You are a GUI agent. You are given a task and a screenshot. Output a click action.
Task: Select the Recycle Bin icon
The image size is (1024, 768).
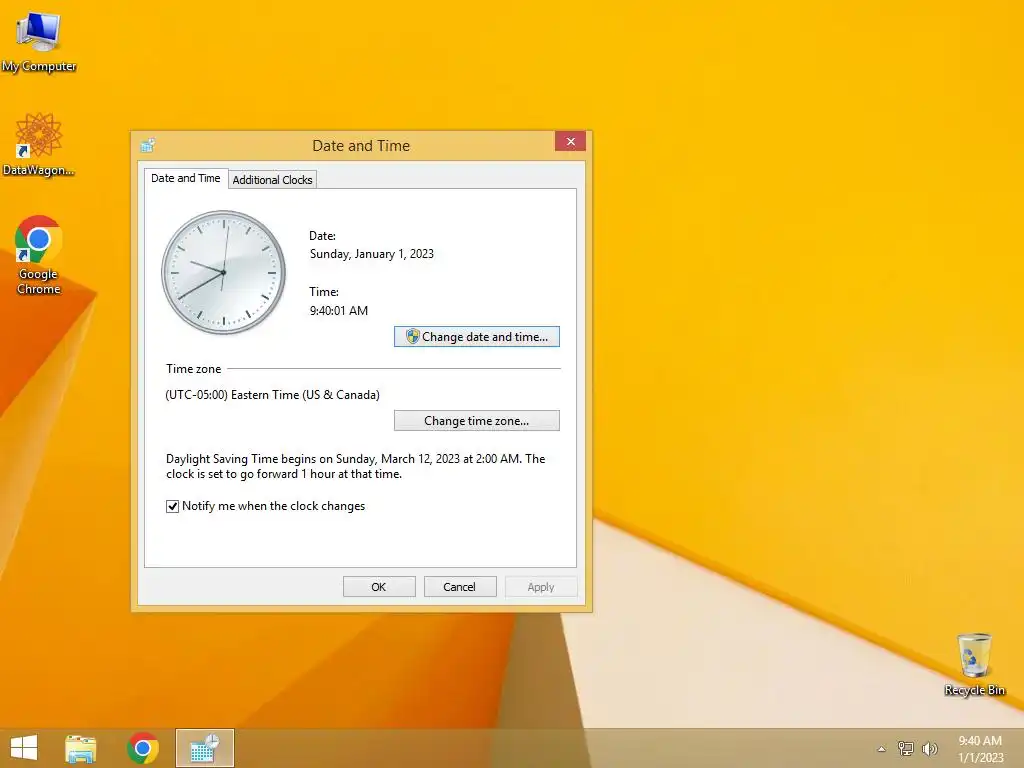point(974,664)
